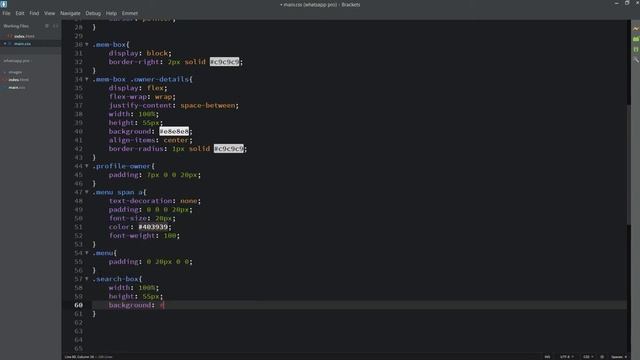The width and height of the screenshot is (640, 360).
Task: Open the Extension Manager brick icon
Action: pos(636,39)
